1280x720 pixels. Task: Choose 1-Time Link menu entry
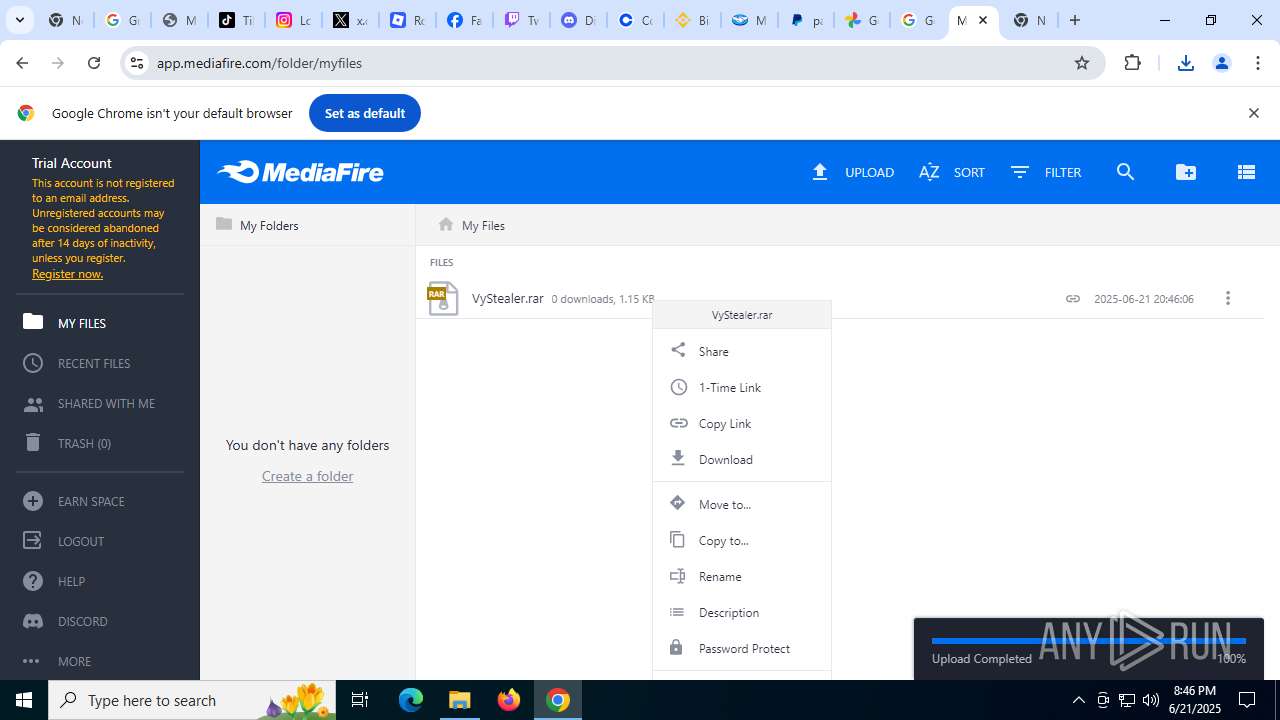742,387
